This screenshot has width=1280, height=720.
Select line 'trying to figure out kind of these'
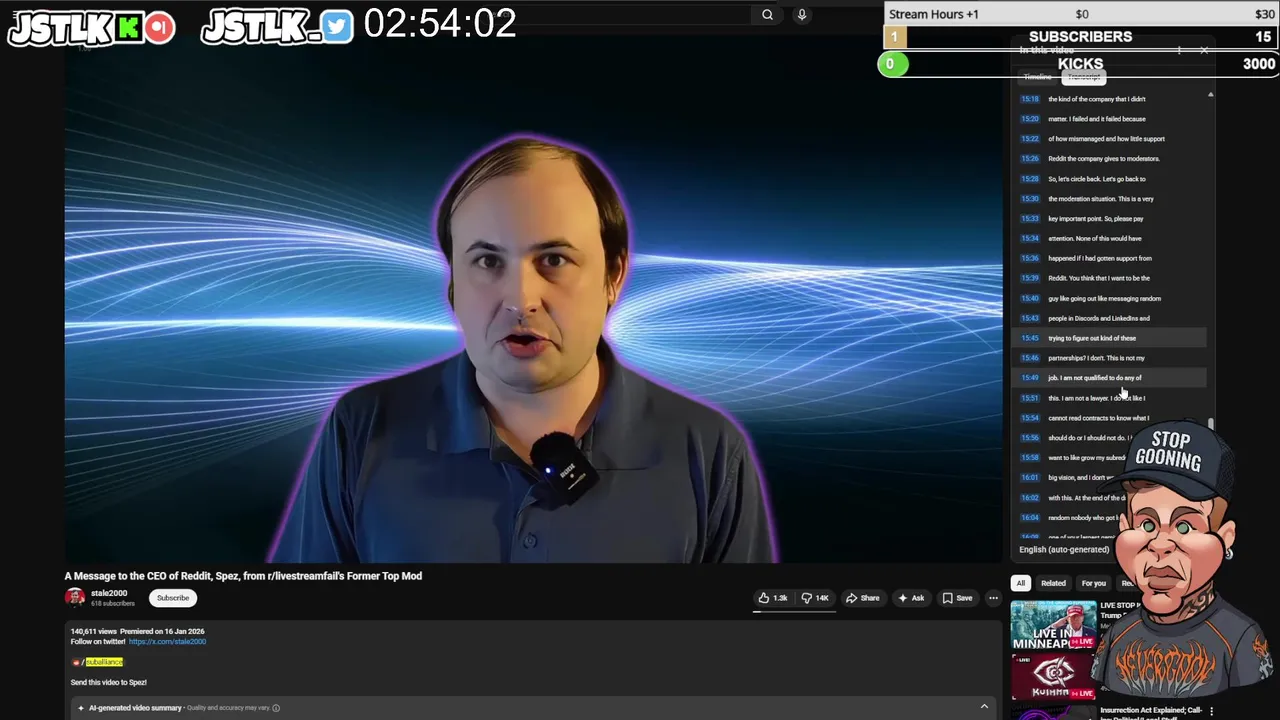pyautogui.click(x=1092, y=338)
